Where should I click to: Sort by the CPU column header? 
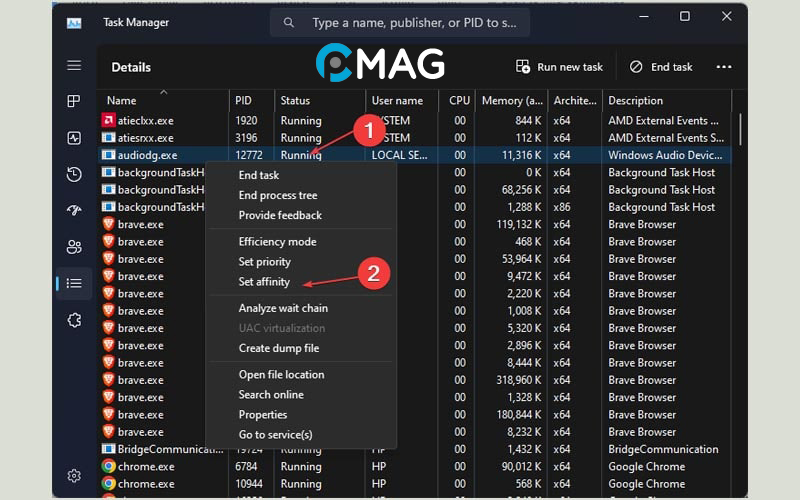coord(457,101)
